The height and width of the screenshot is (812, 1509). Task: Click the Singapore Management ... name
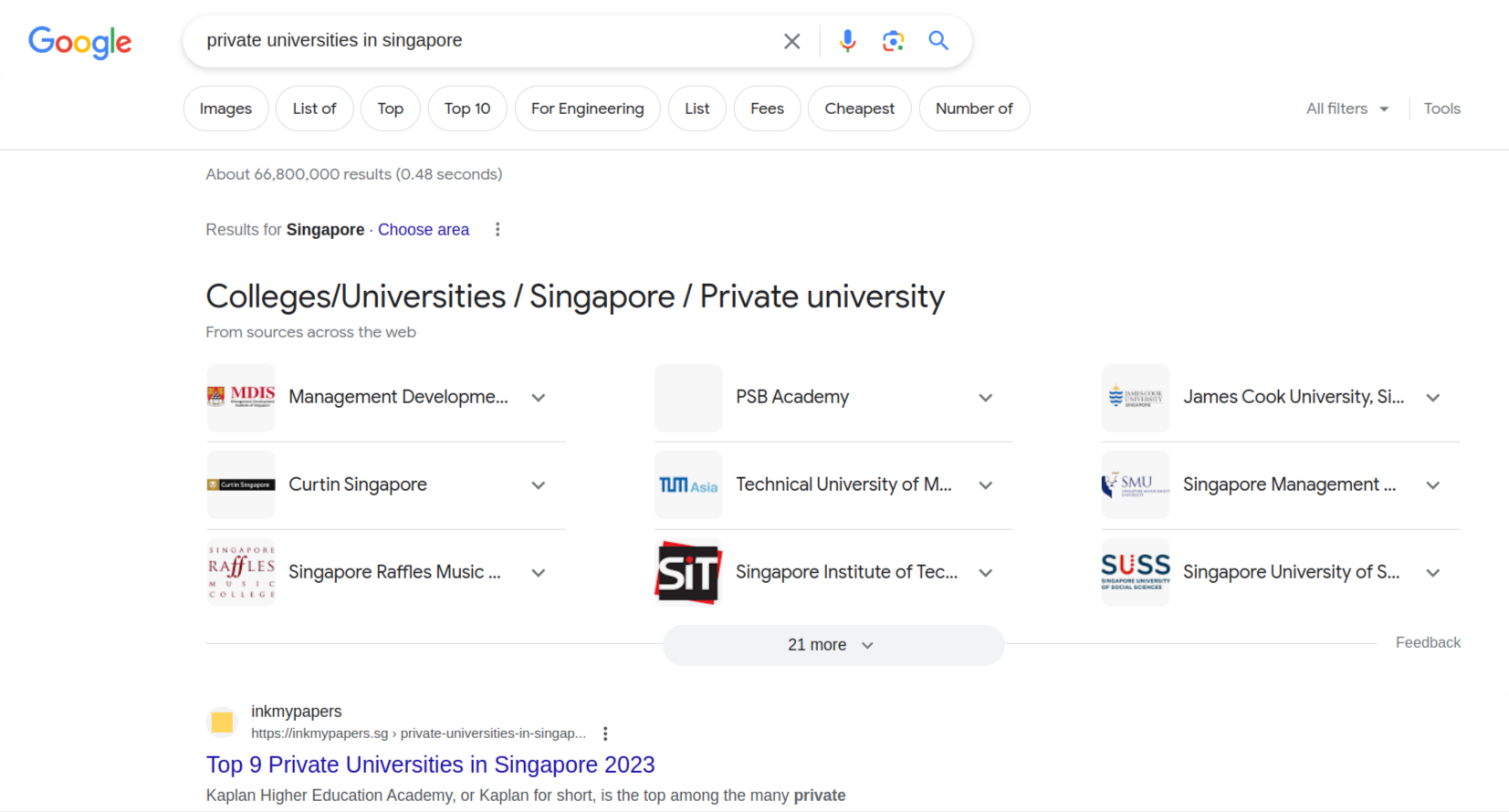click(1290, 484)
